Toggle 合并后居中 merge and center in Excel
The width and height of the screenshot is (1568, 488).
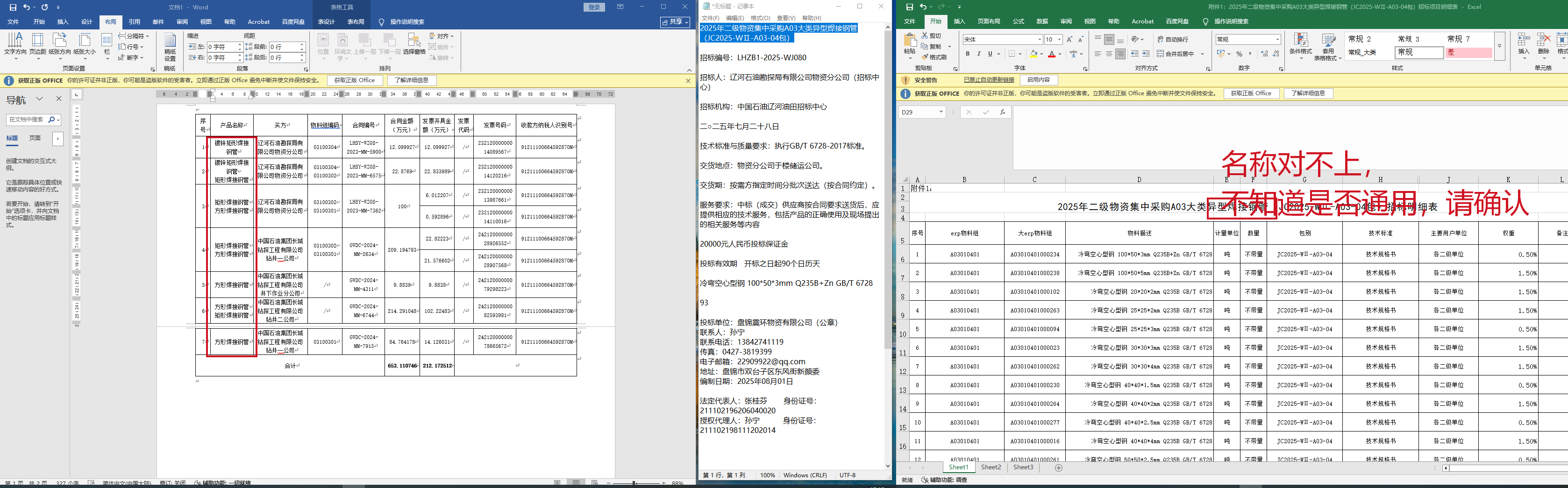pos(1176,54)
